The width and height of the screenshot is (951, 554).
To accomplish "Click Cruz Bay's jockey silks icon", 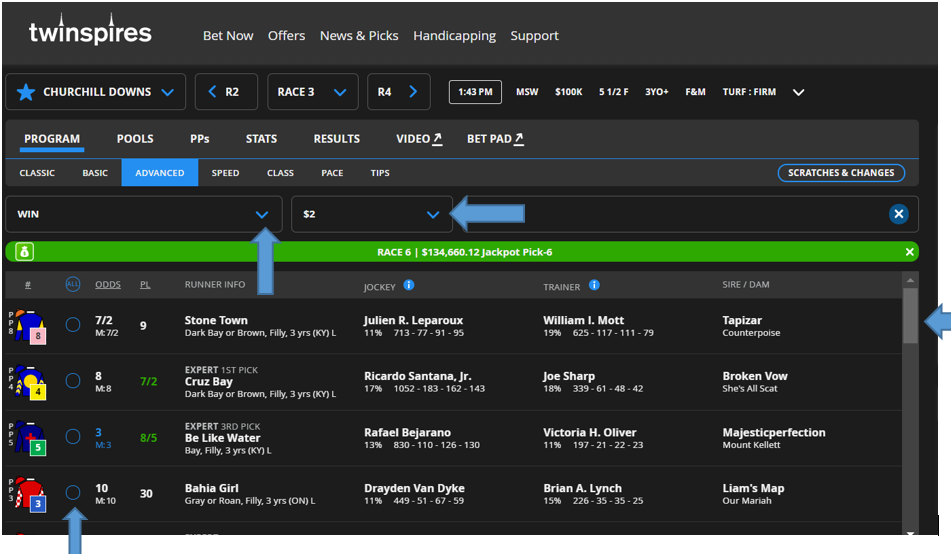I will click(x=30, y=382).
